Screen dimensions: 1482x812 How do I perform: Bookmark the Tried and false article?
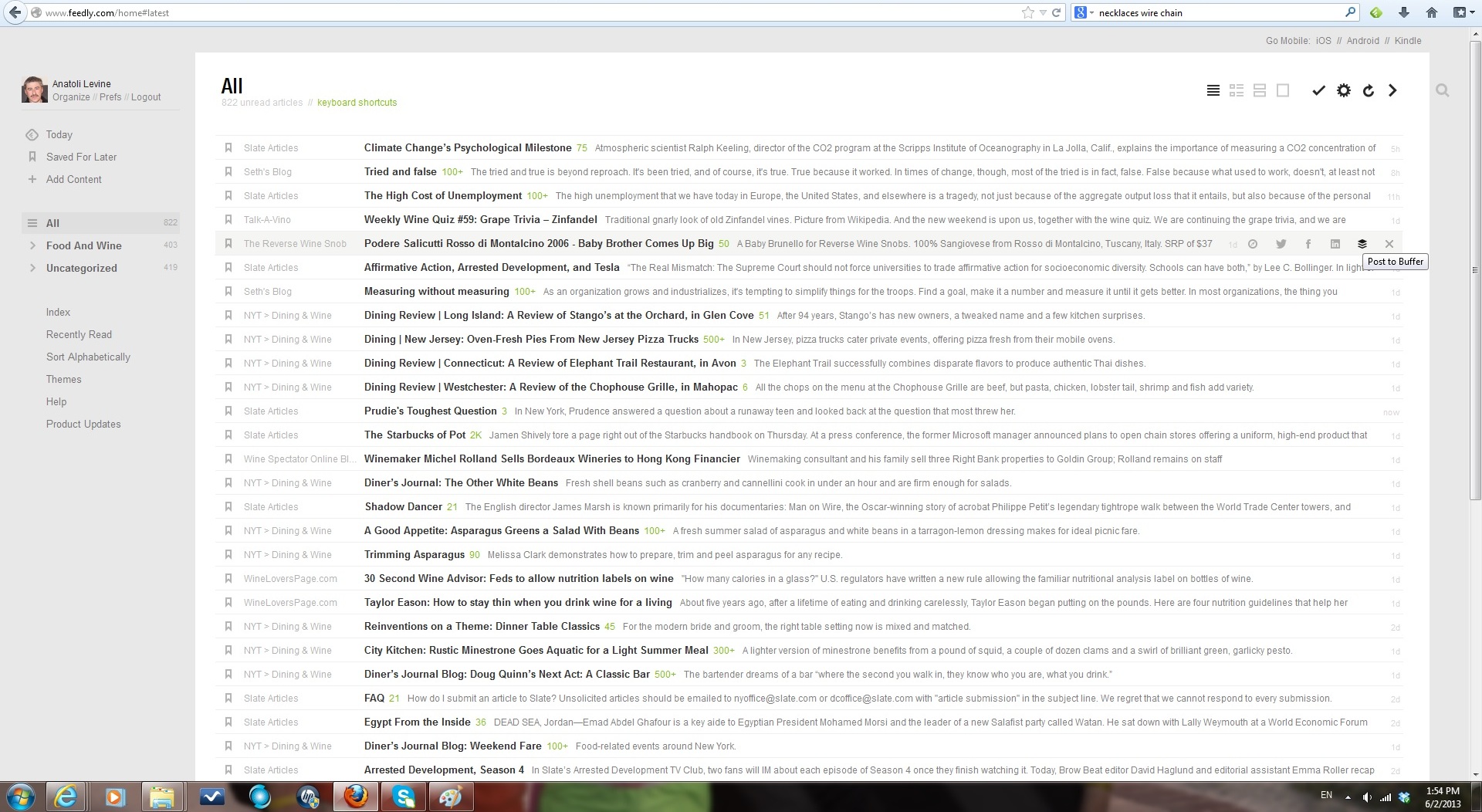click(x=228, y=171)
